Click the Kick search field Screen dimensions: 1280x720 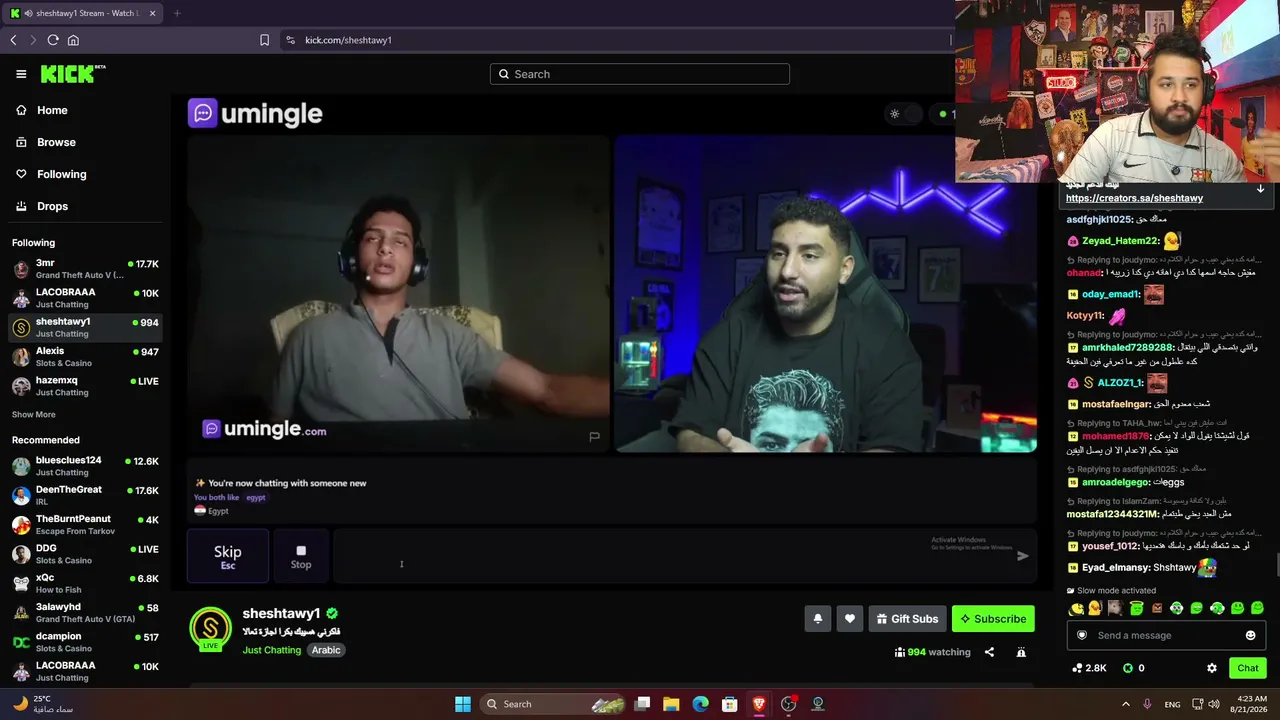click(640, 74)
